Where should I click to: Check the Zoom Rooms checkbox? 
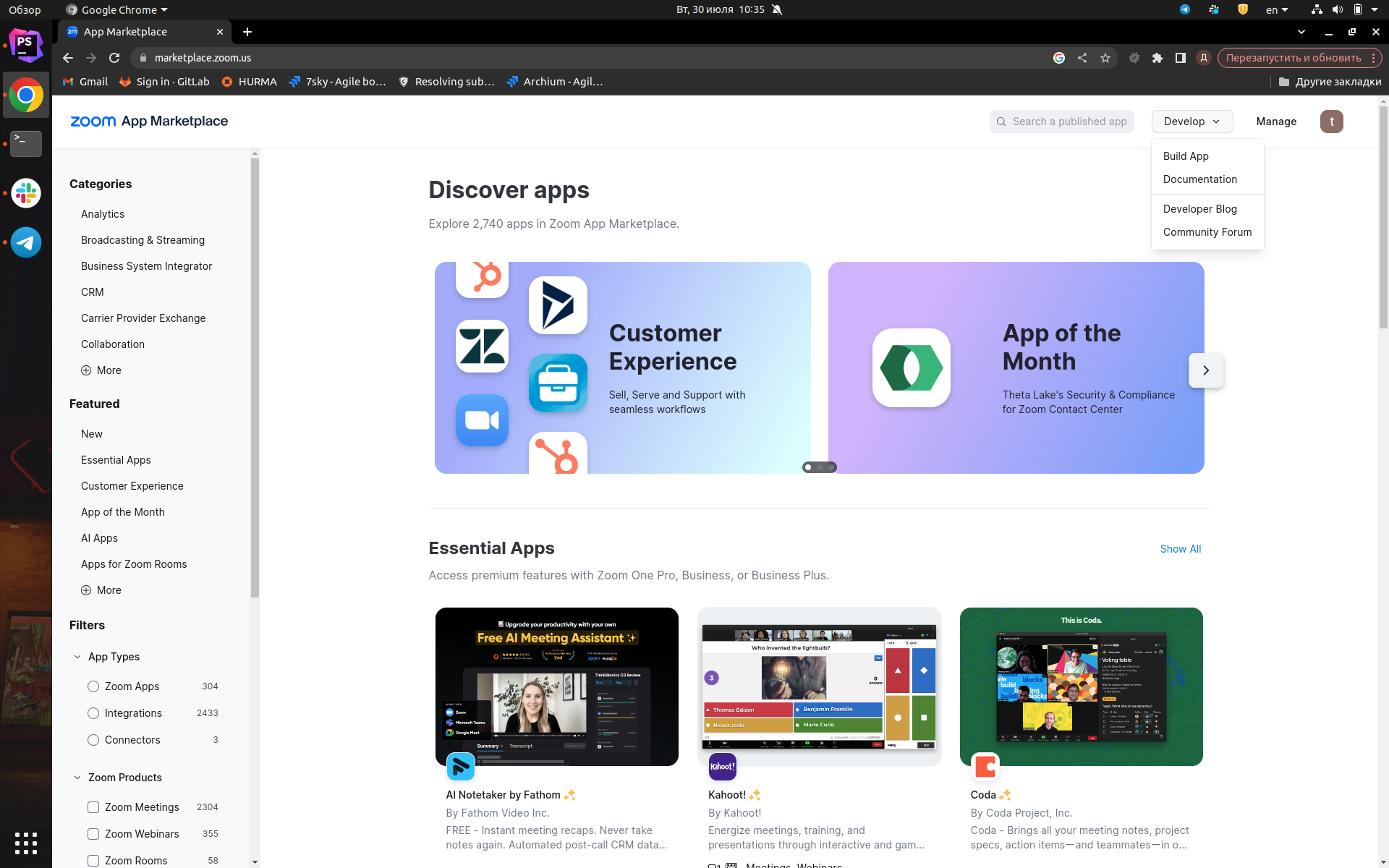[93, 861]
